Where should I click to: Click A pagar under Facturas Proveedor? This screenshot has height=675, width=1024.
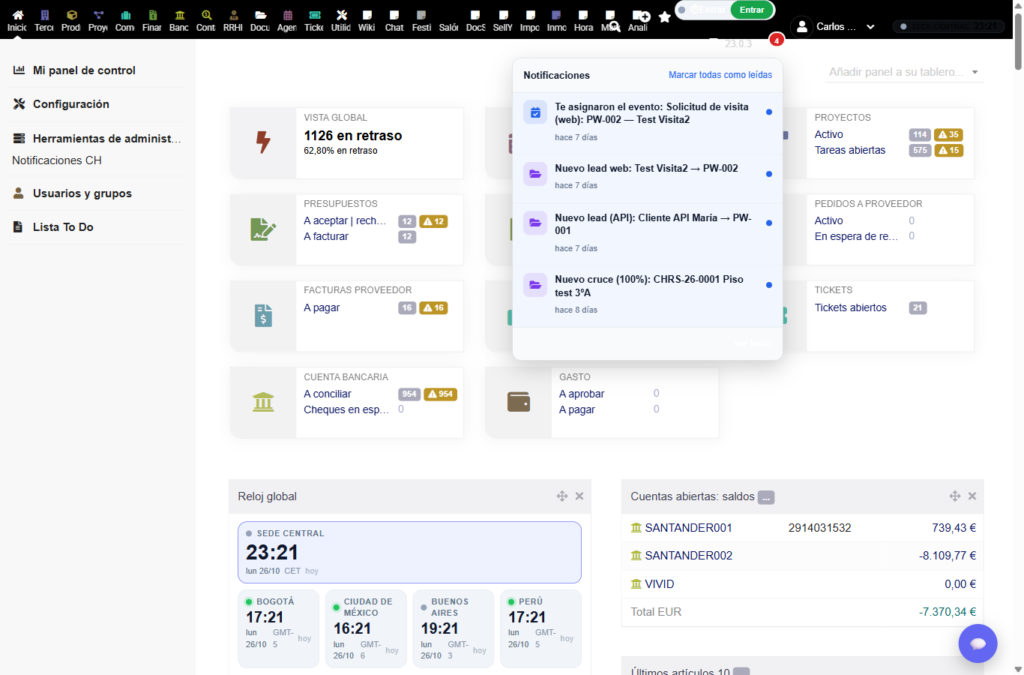(x=321, y=307)
